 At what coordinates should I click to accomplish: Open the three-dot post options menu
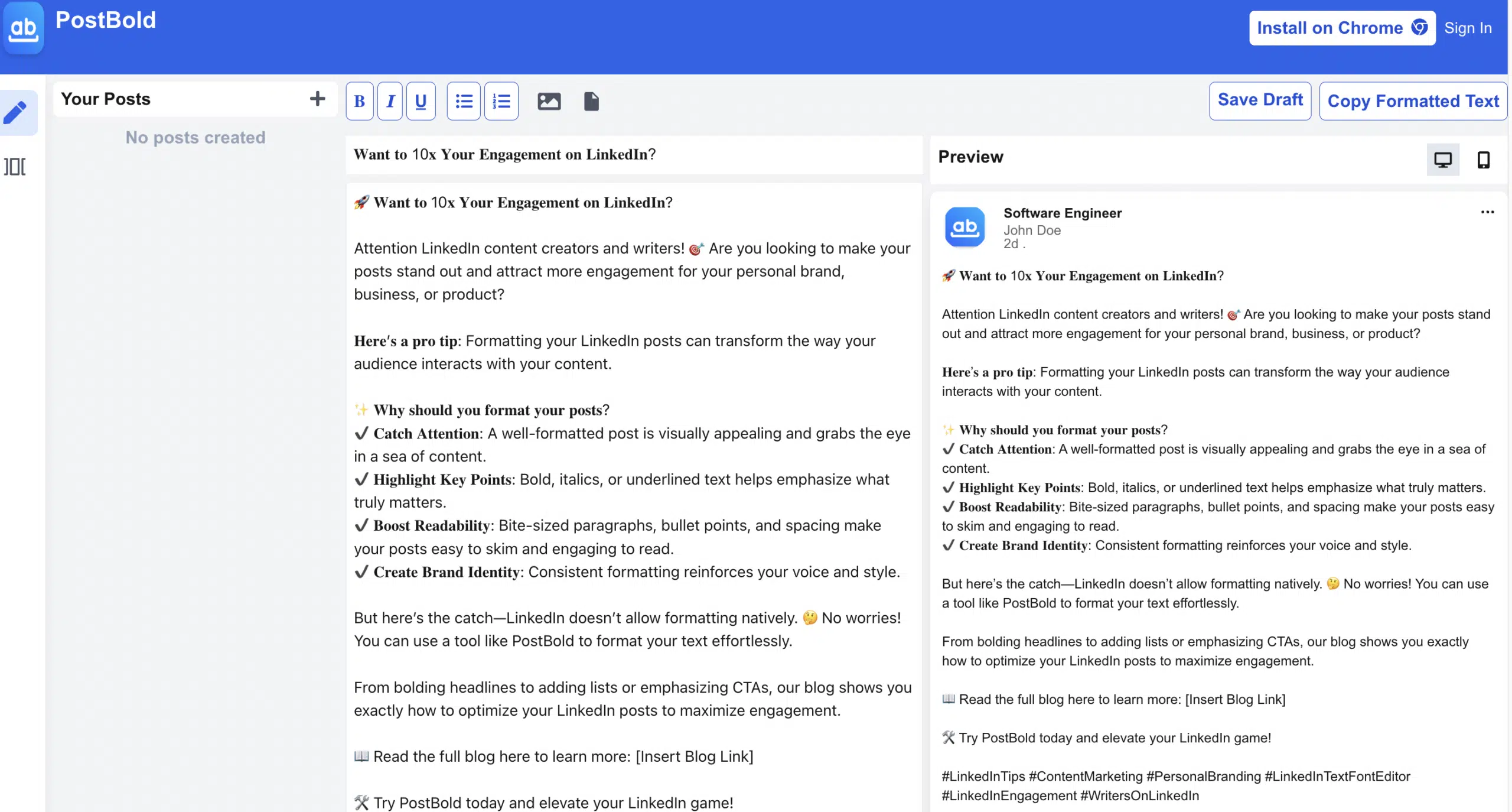1487,212
